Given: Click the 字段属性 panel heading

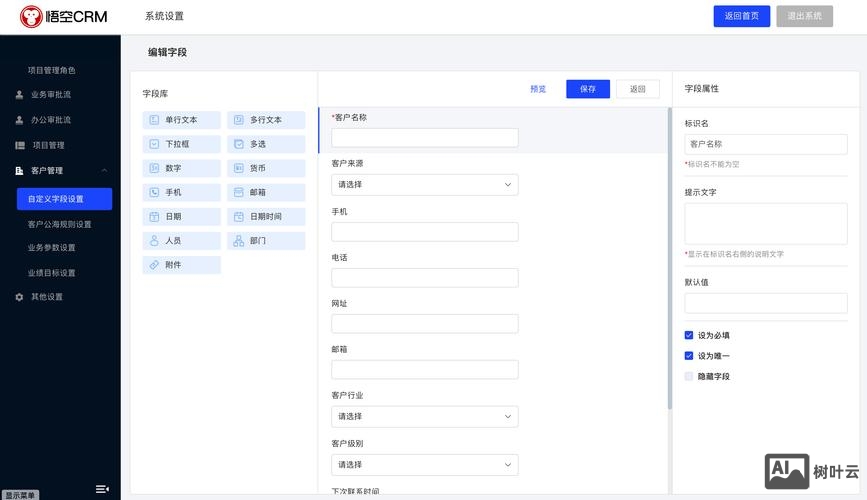Looking at the screenshot, I should [x=702, y=88].
